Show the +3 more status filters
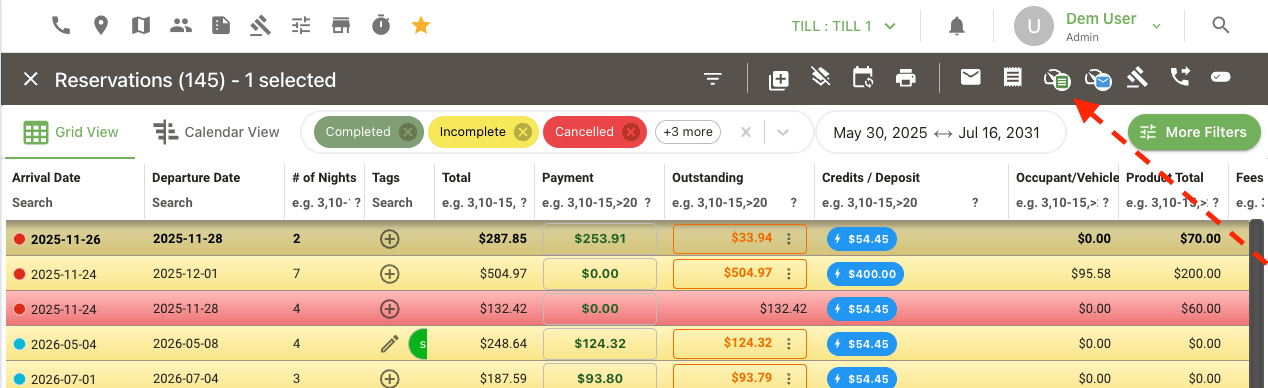1268x388 pixels. click(688, 132)
